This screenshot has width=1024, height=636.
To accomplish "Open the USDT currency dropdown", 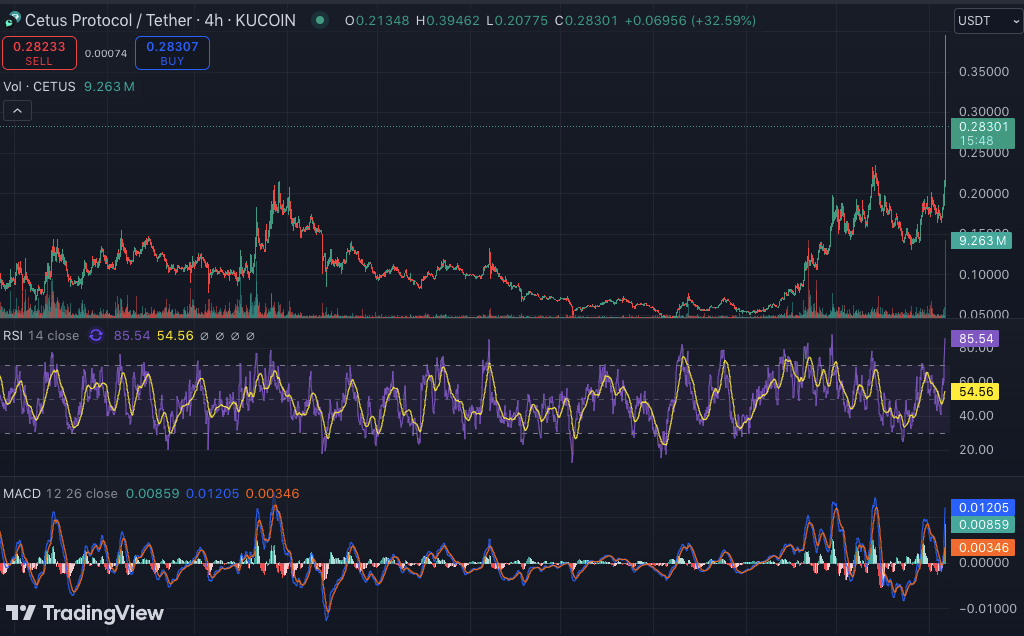I will point(988,21).
